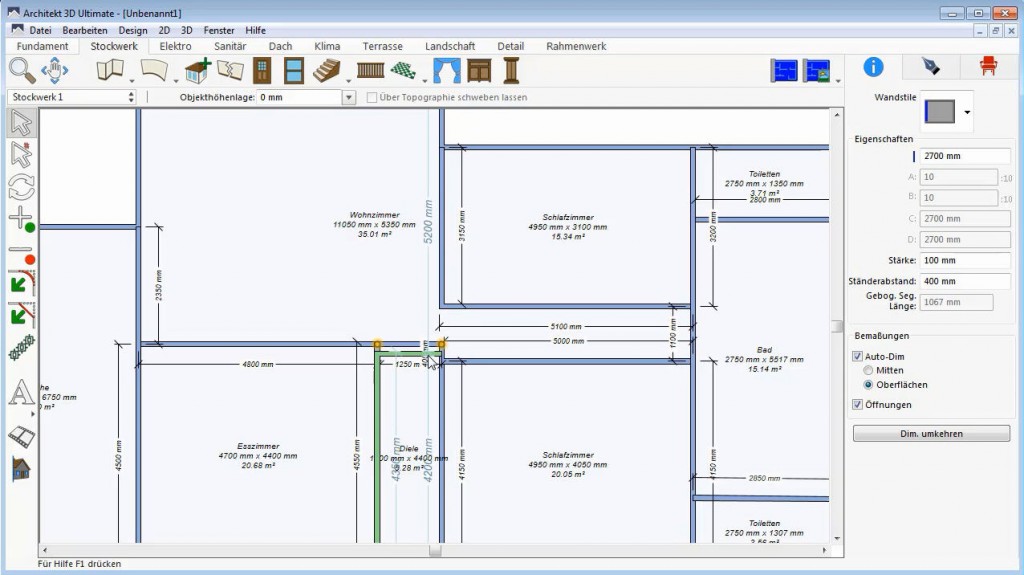Toggle the Öffnungen checkbox
Image resolution: width=1024 pixels, height=575 pixels.
point(857,405)
